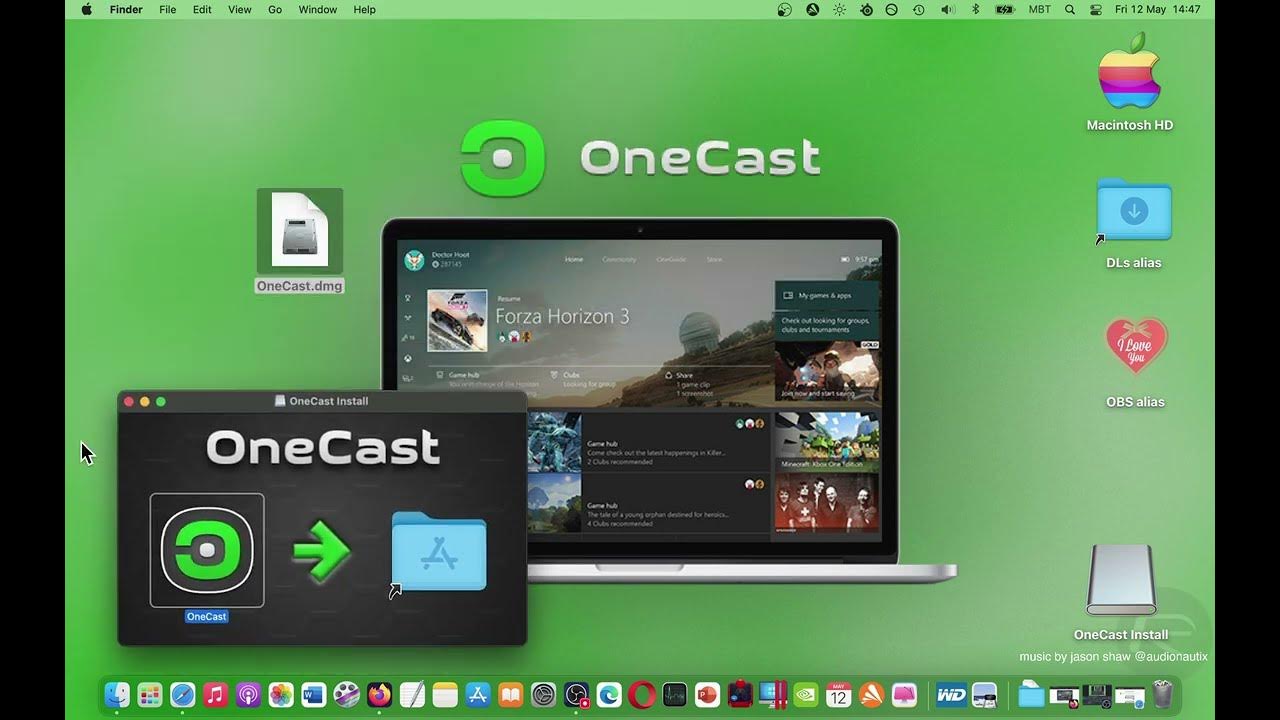
Task: Open the MBT input source menu
Action: pyautogui.click(x=1040, y=9)
